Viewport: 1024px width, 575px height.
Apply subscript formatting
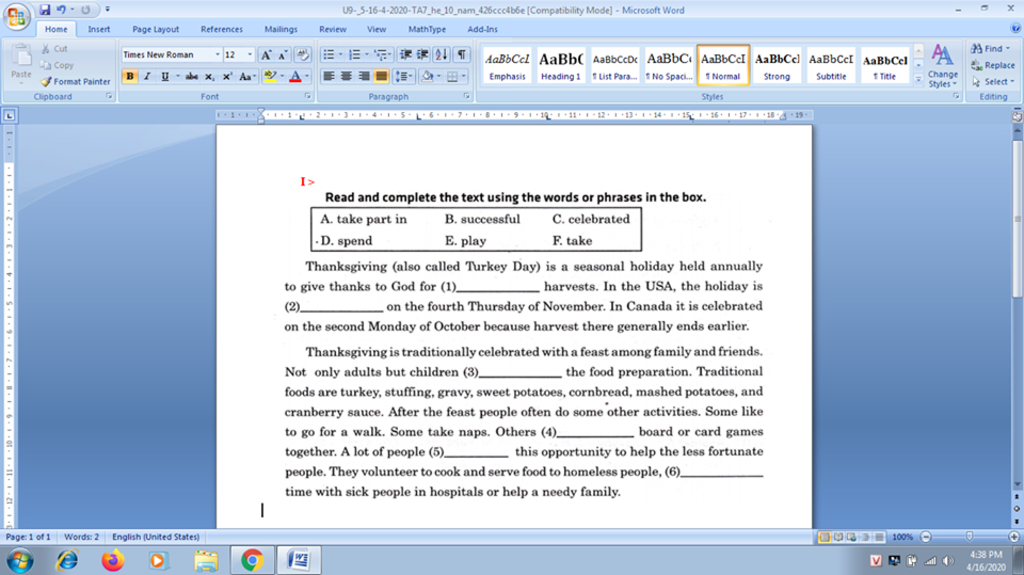tap(209, 76)
